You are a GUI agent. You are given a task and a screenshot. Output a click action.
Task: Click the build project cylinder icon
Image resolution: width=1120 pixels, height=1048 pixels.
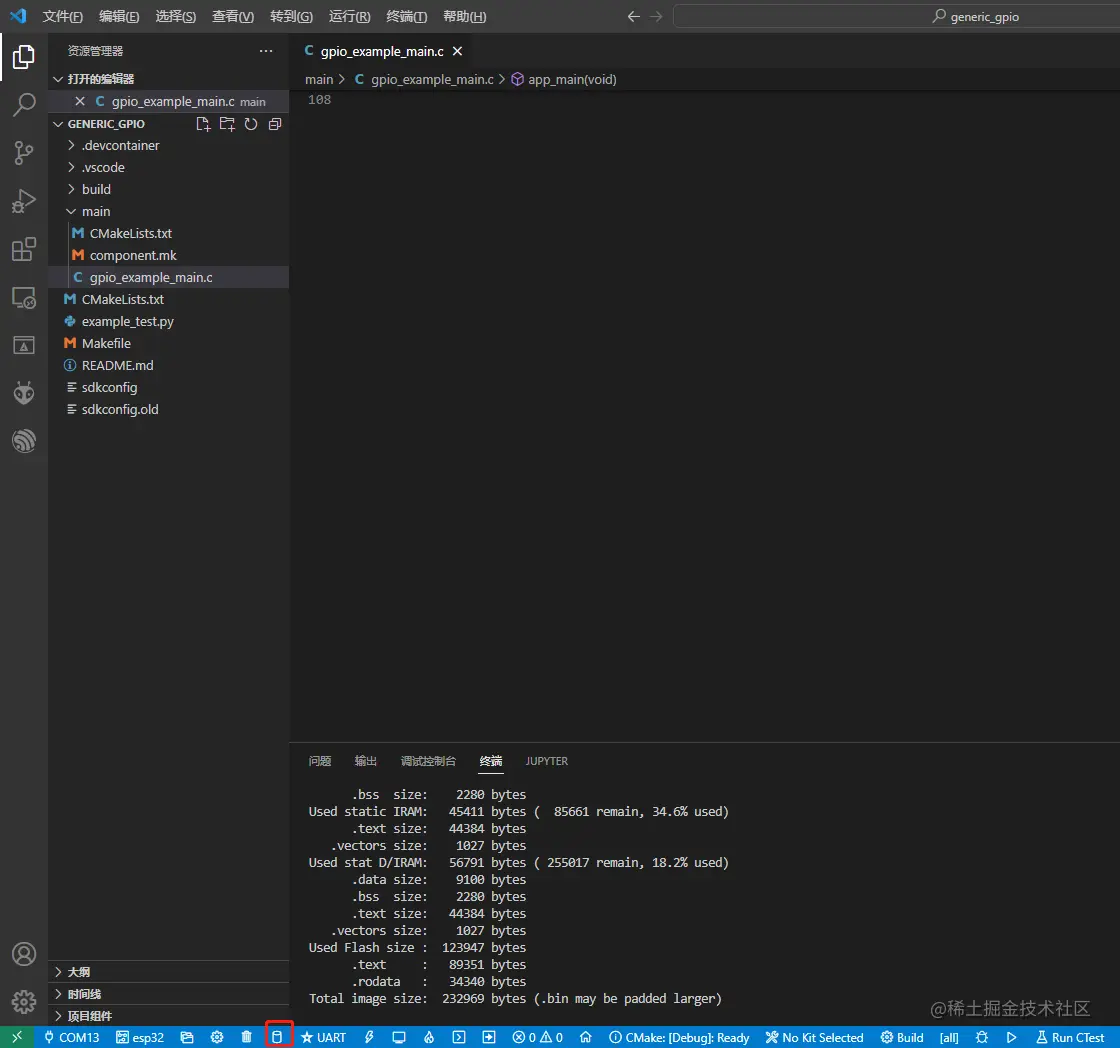(x=278, y=1037)
